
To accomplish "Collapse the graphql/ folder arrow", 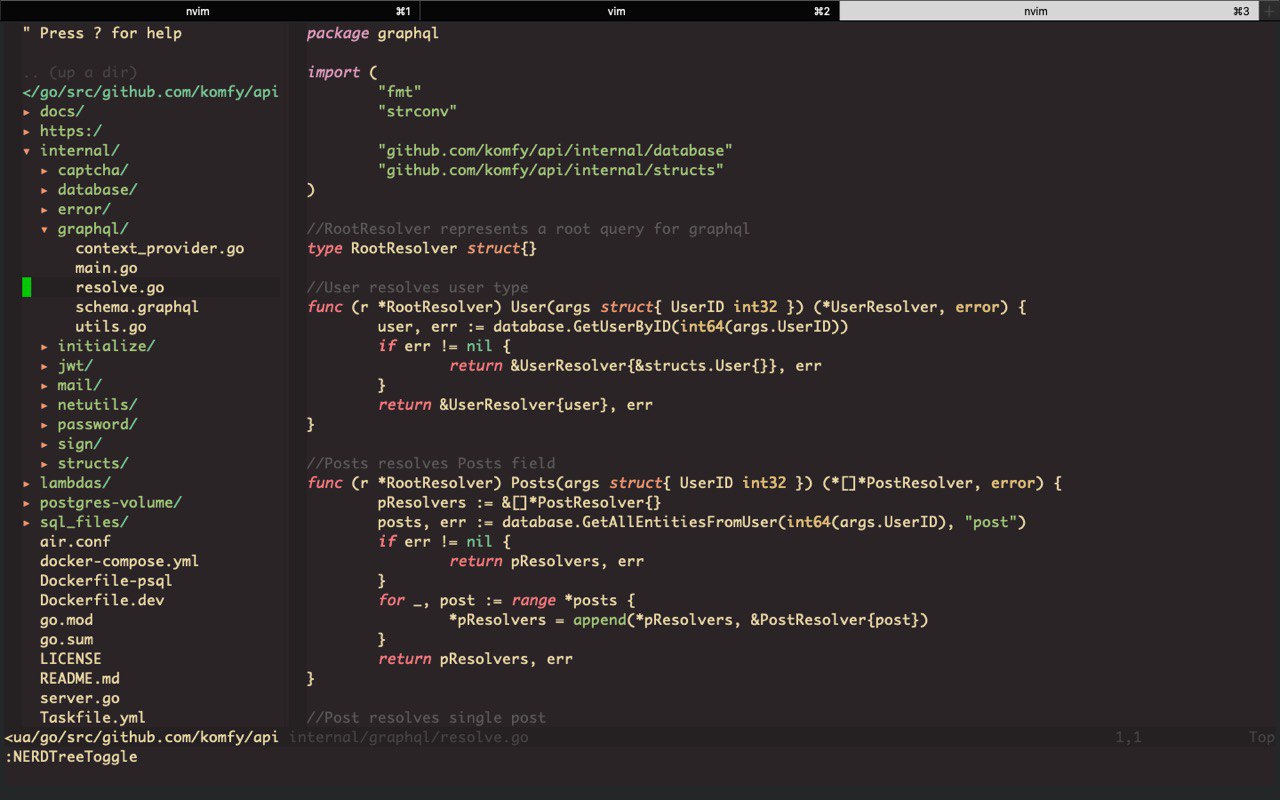I will tap(45, 229).
